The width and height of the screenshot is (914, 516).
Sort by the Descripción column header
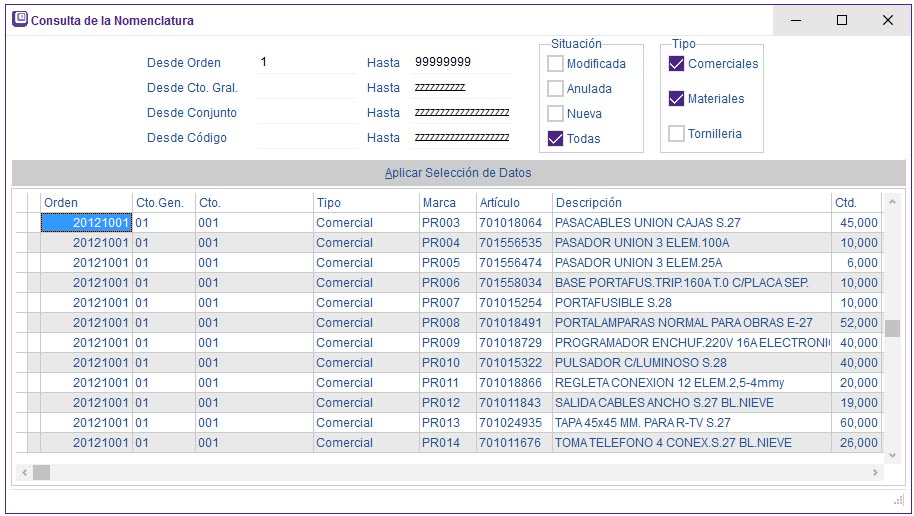(x=690, y=203)
